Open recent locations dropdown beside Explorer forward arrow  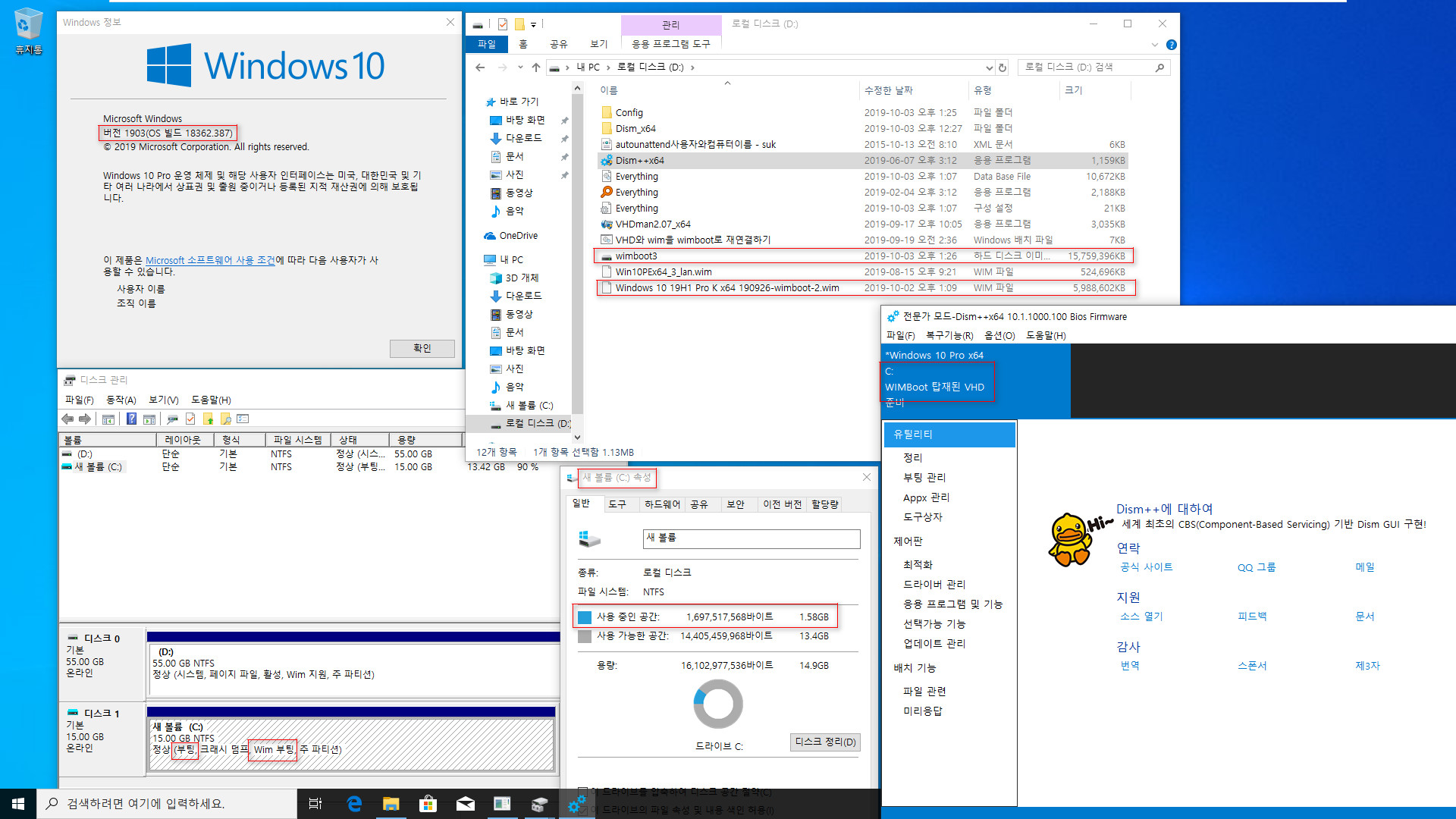pyautogui.click(x=520, y=67)
